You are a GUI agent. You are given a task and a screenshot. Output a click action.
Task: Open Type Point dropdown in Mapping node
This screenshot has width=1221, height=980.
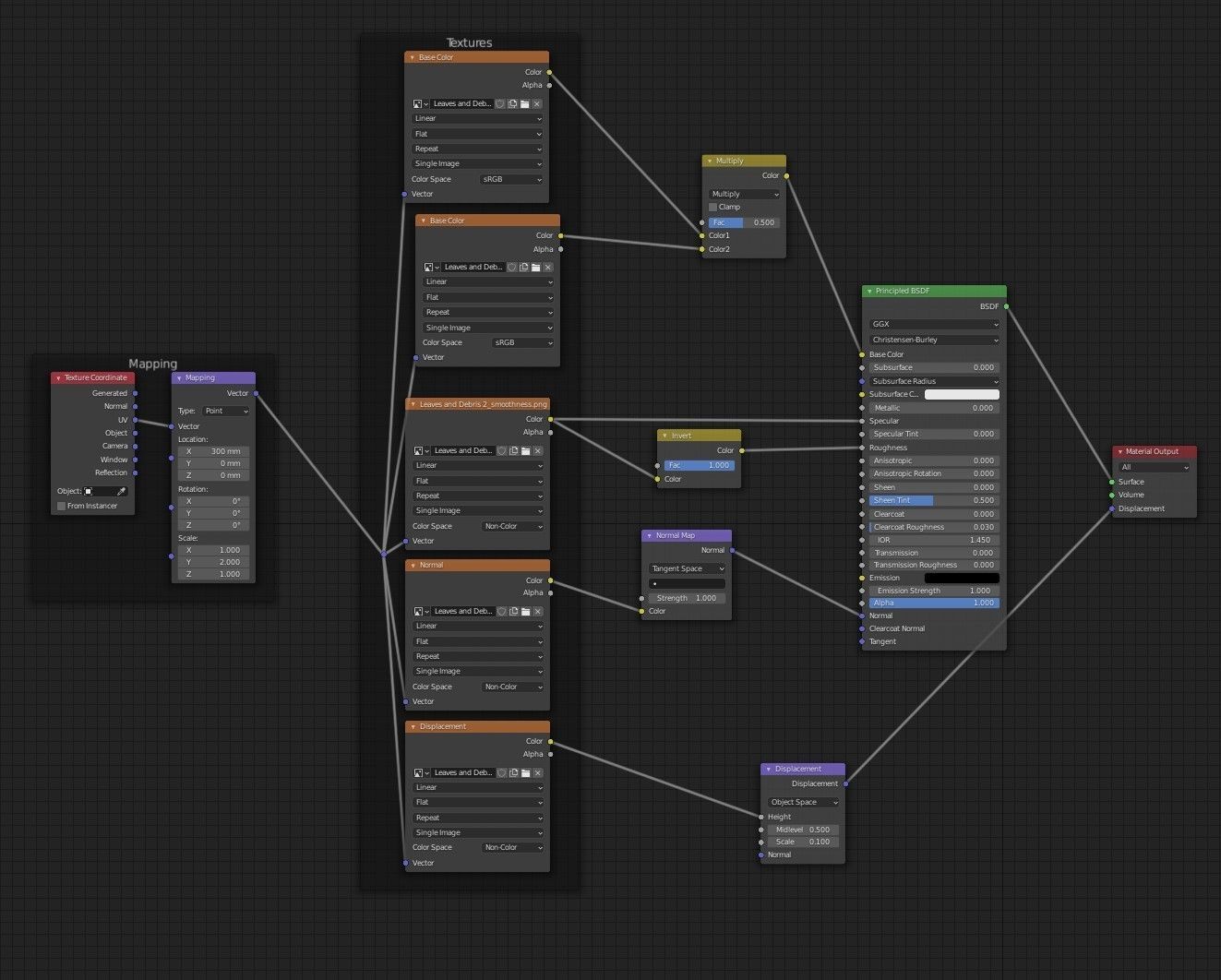[x=225, y=411]
